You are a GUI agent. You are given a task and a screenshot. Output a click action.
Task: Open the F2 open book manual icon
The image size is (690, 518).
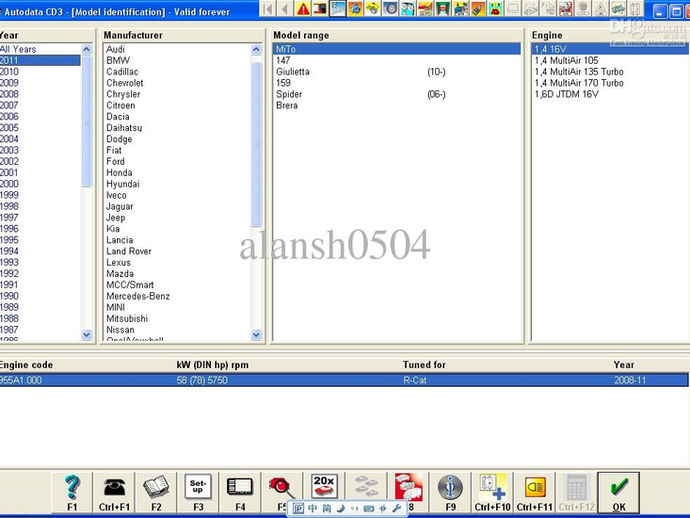click(156, 492)
